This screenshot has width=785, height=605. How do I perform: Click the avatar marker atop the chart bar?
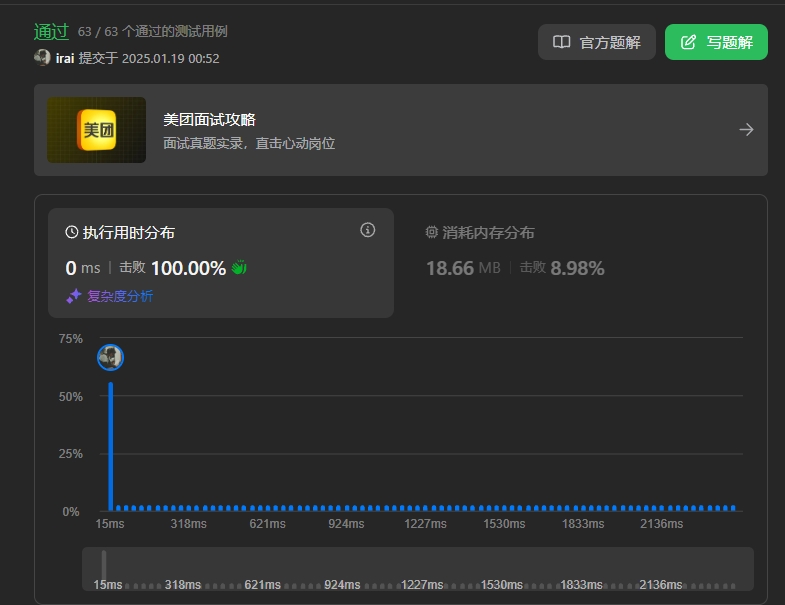(x=110, y=358)
